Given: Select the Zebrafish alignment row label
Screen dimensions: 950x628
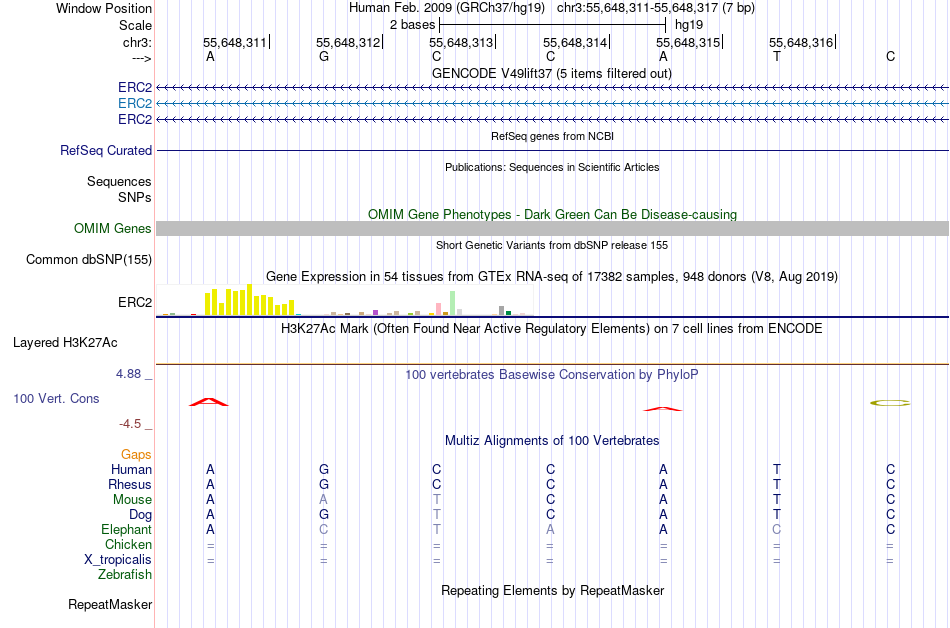Looking at the screenshot, I should tap(124, 574).
